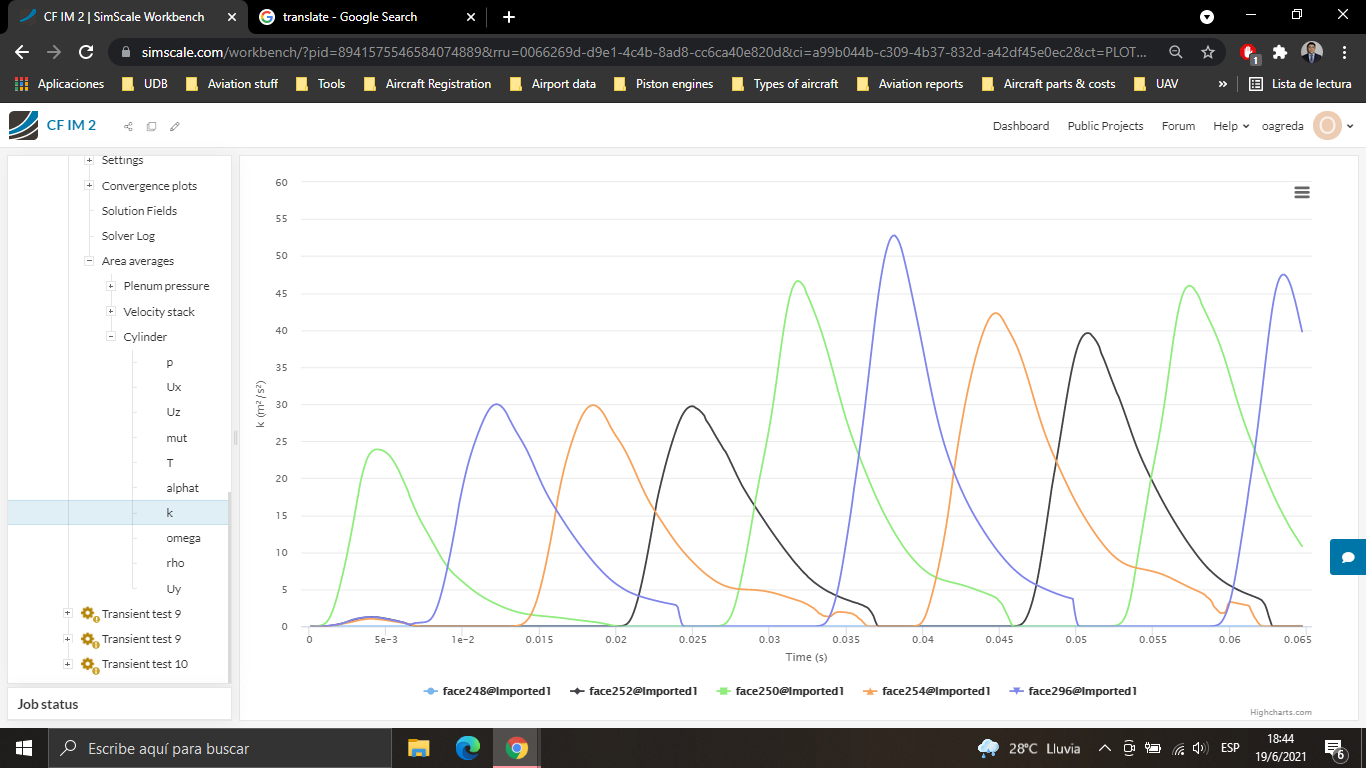The image size is (1366, 768).
Task: Open the weather widget showing 28°C Lluvia
Action: [1029, 748]
